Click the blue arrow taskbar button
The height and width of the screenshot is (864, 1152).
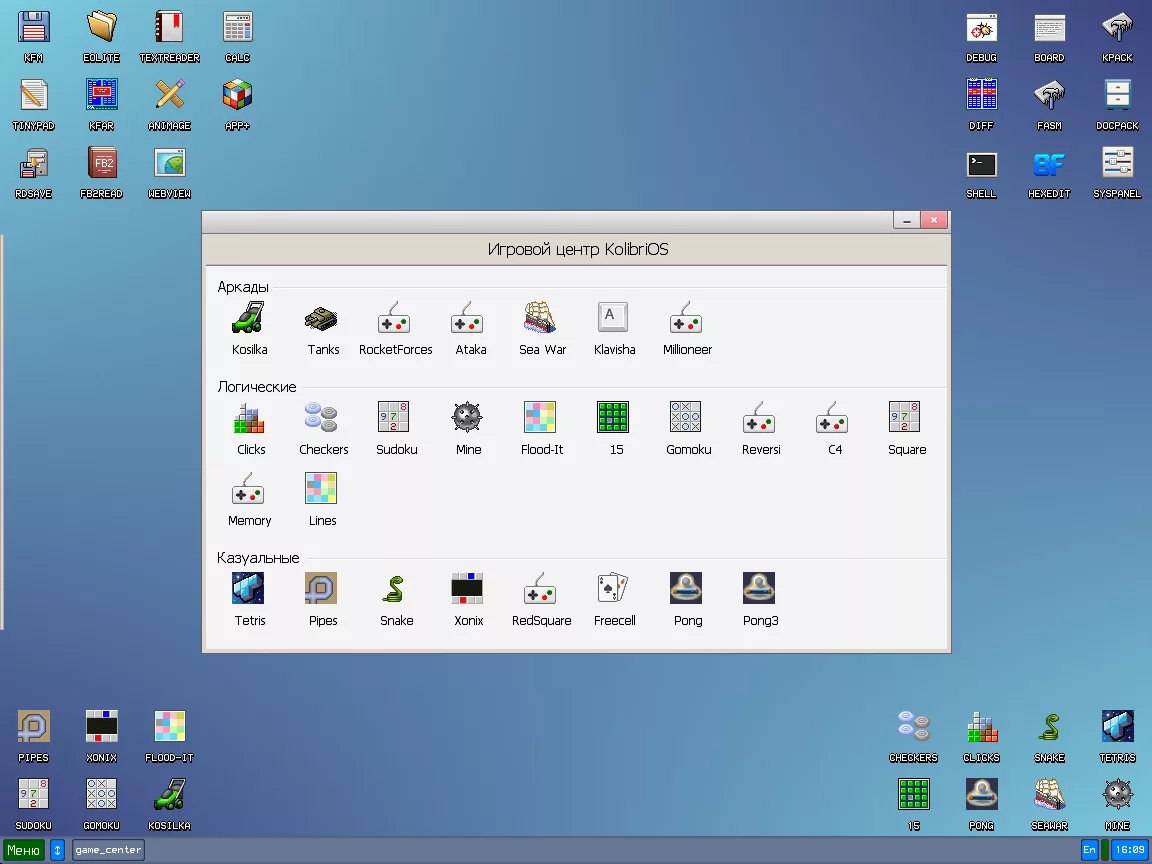click(57, 850)
